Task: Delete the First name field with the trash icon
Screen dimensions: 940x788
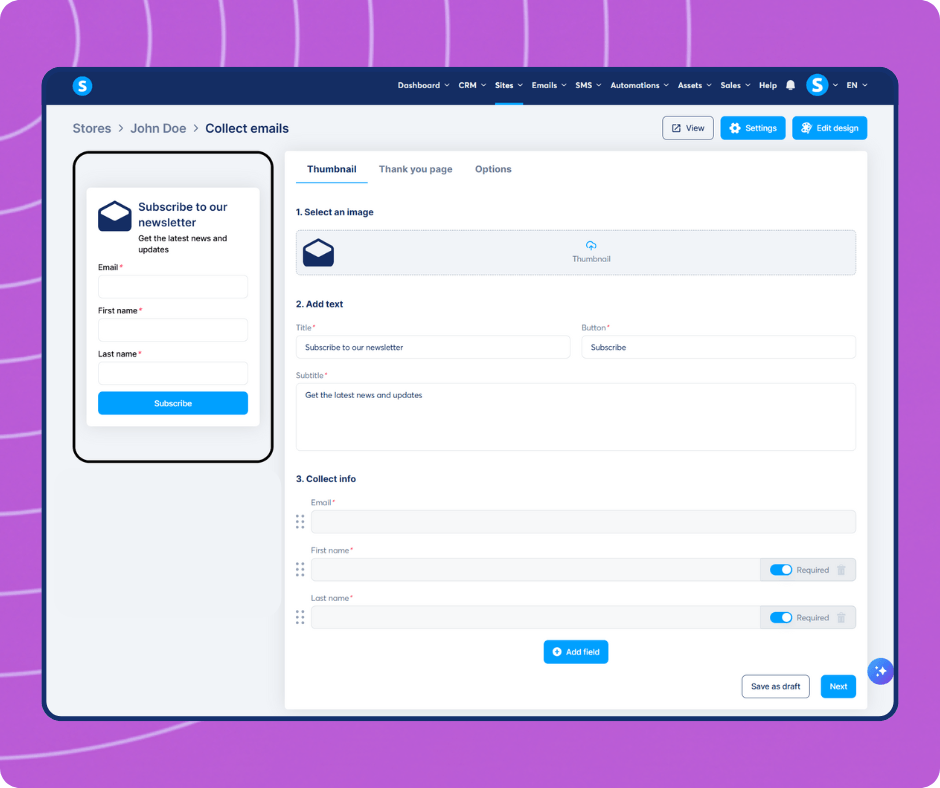Action: click(x=841, y=570)
